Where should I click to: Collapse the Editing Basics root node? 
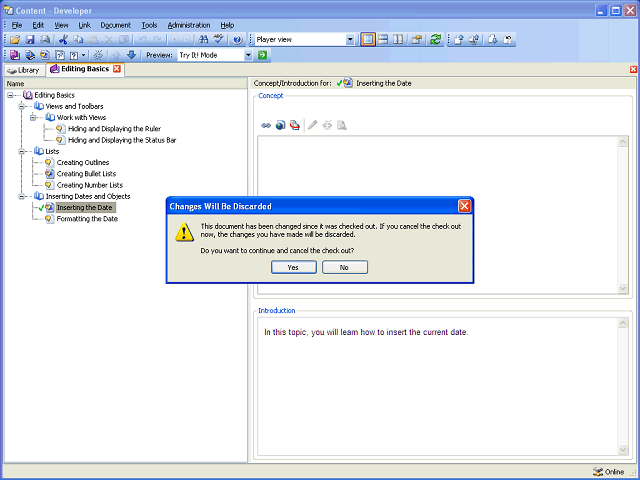(10, 95)
